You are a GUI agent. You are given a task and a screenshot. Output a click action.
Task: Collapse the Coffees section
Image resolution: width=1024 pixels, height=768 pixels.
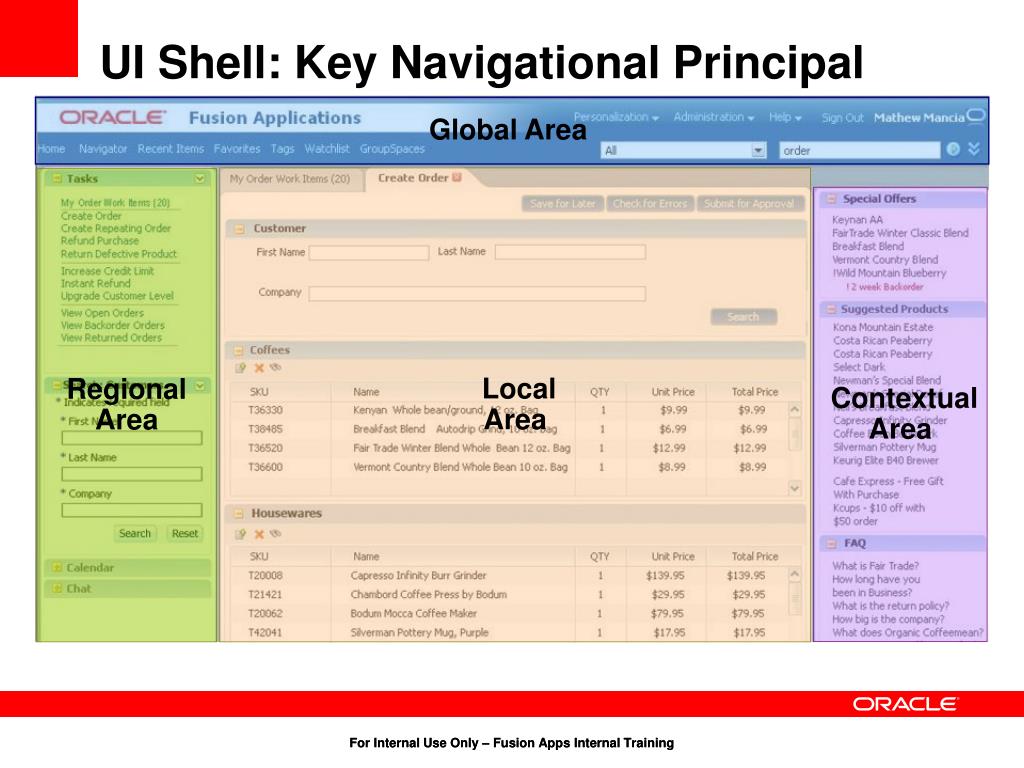tap(239, 351)
